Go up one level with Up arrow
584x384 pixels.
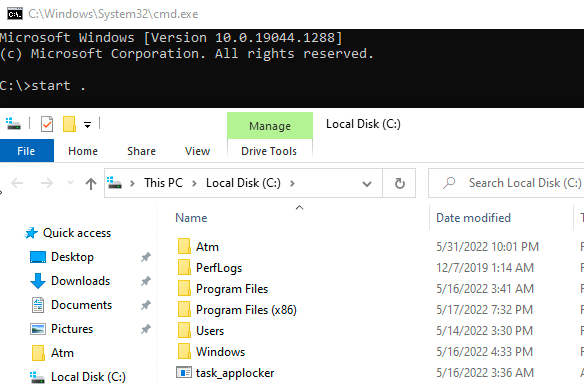pos(91,183)
